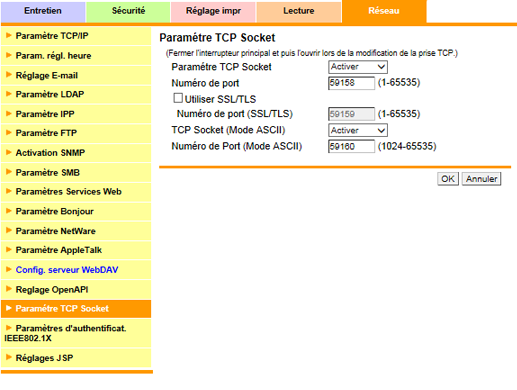Go to the Réglage impr tab
The image size is (517, 390).
click(x=213, y=11)
